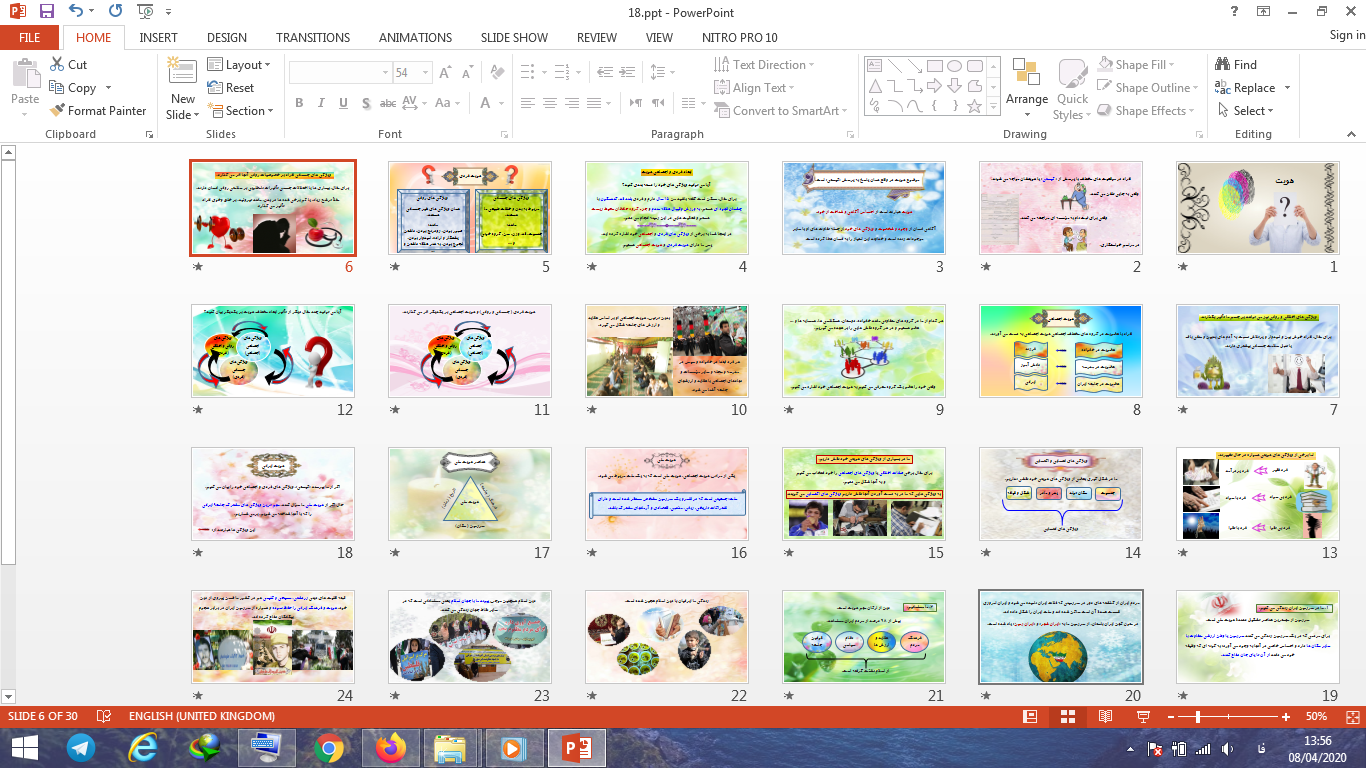Viewport: 1366px width, 768px height.
Task: Click the New Slide button
Action: (183, 90)
